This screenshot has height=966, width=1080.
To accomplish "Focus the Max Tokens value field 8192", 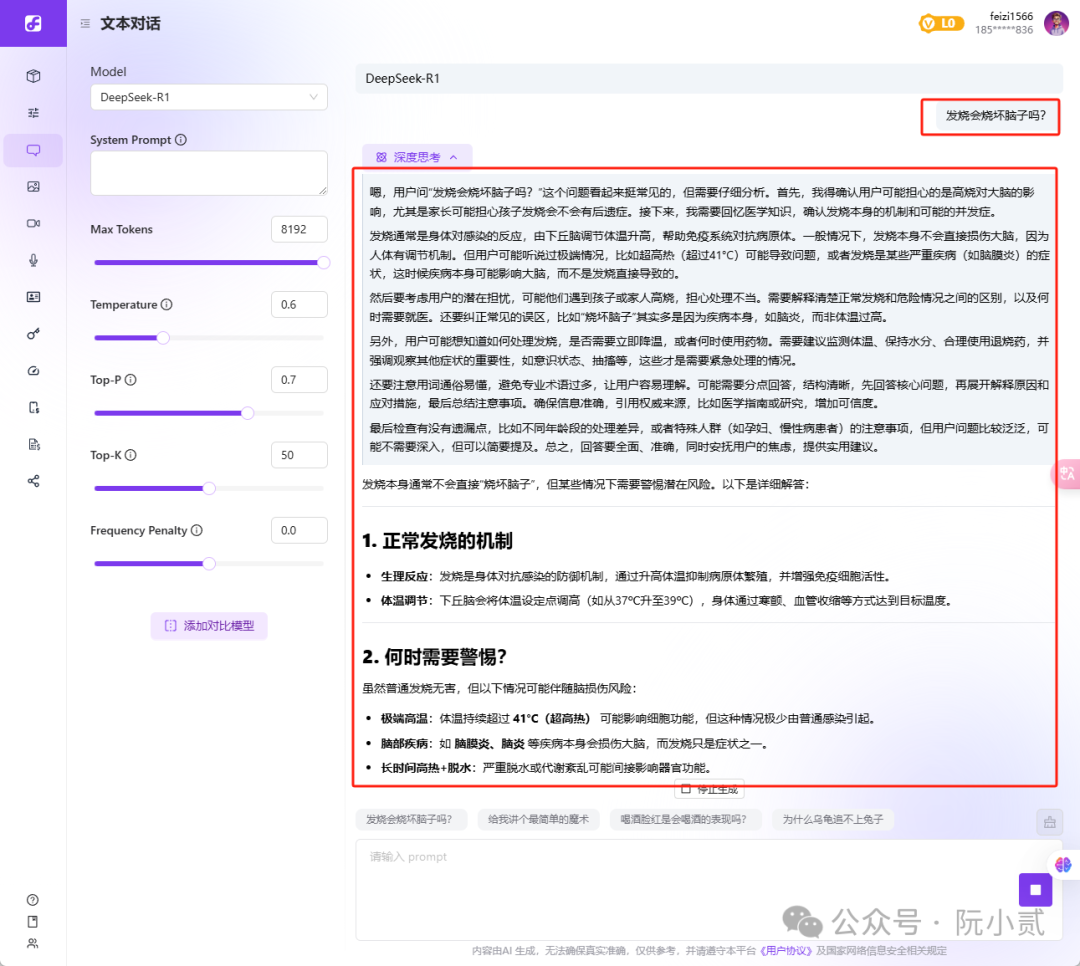I will point(299,229).
